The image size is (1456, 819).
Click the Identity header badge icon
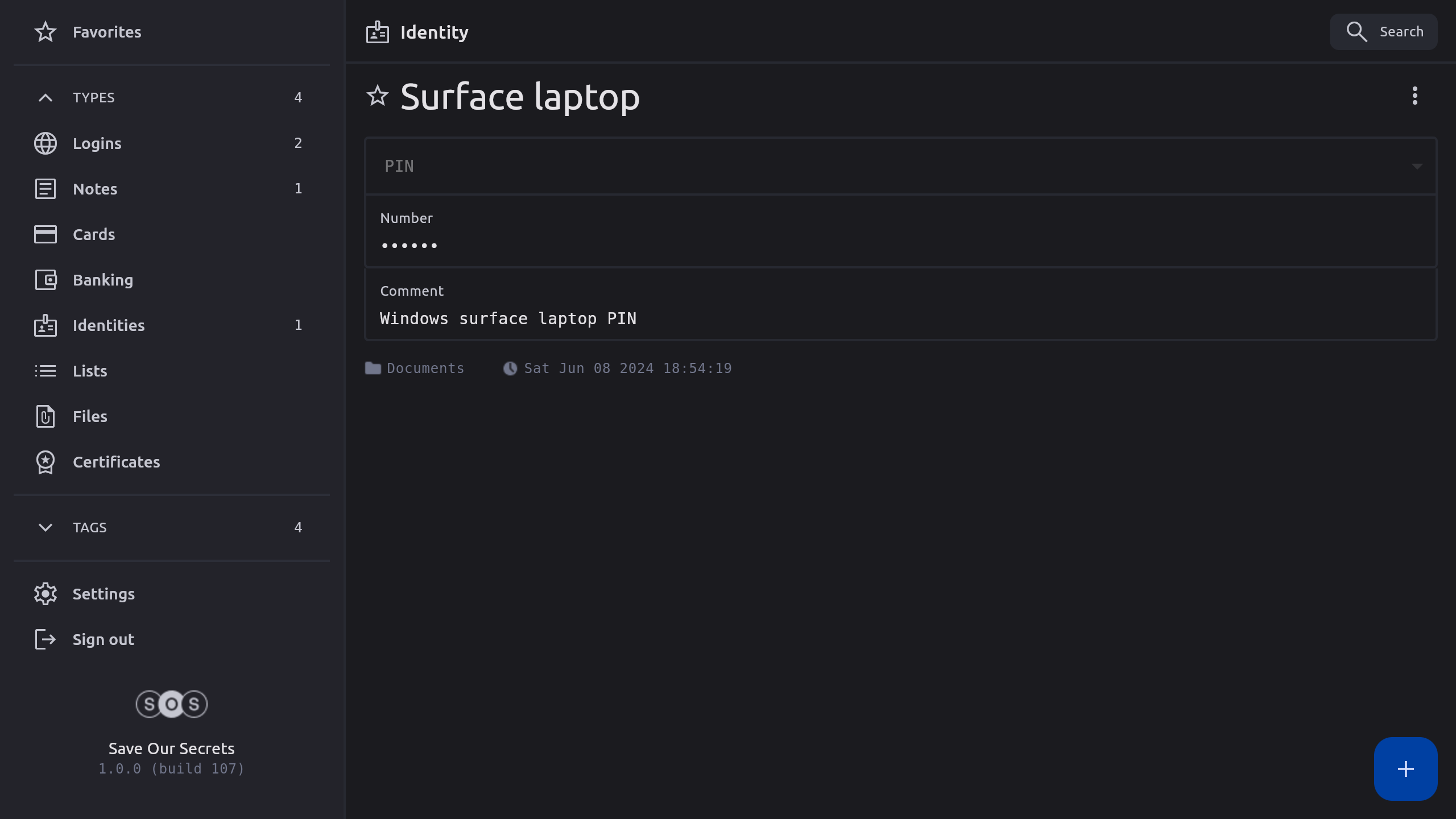tap(378, 32)
